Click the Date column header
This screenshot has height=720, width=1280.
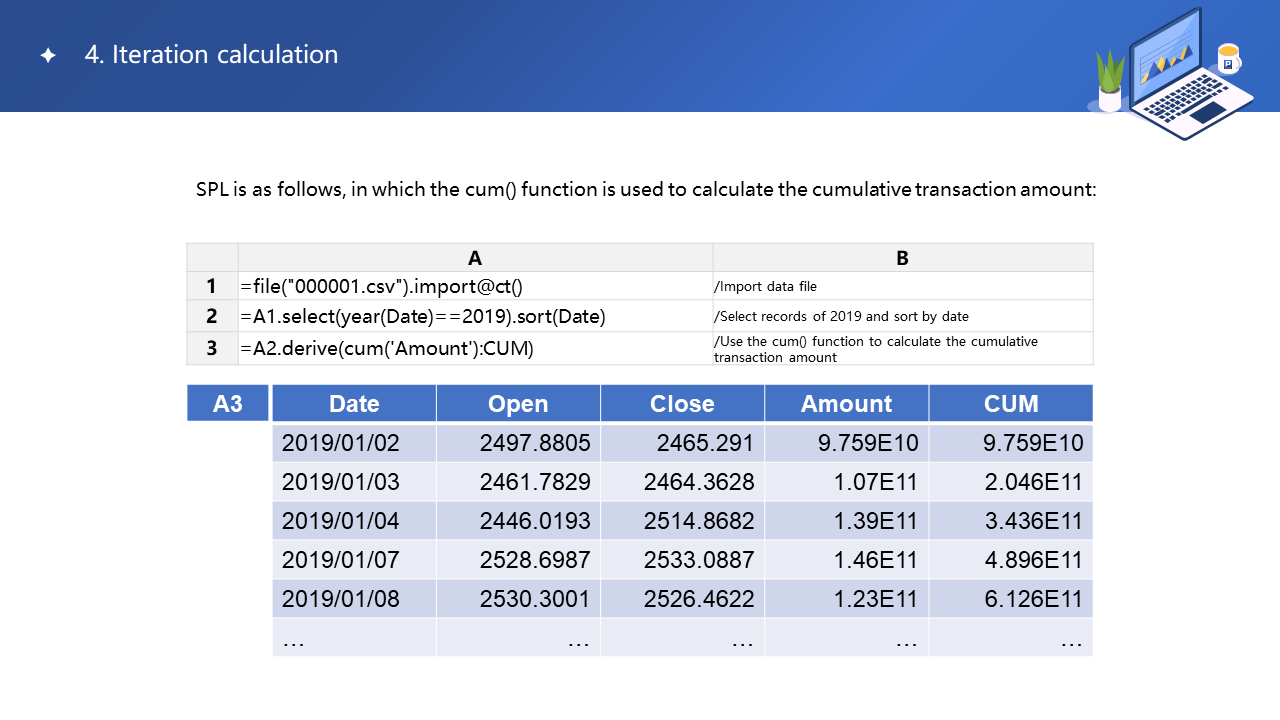tap(354, 403)
